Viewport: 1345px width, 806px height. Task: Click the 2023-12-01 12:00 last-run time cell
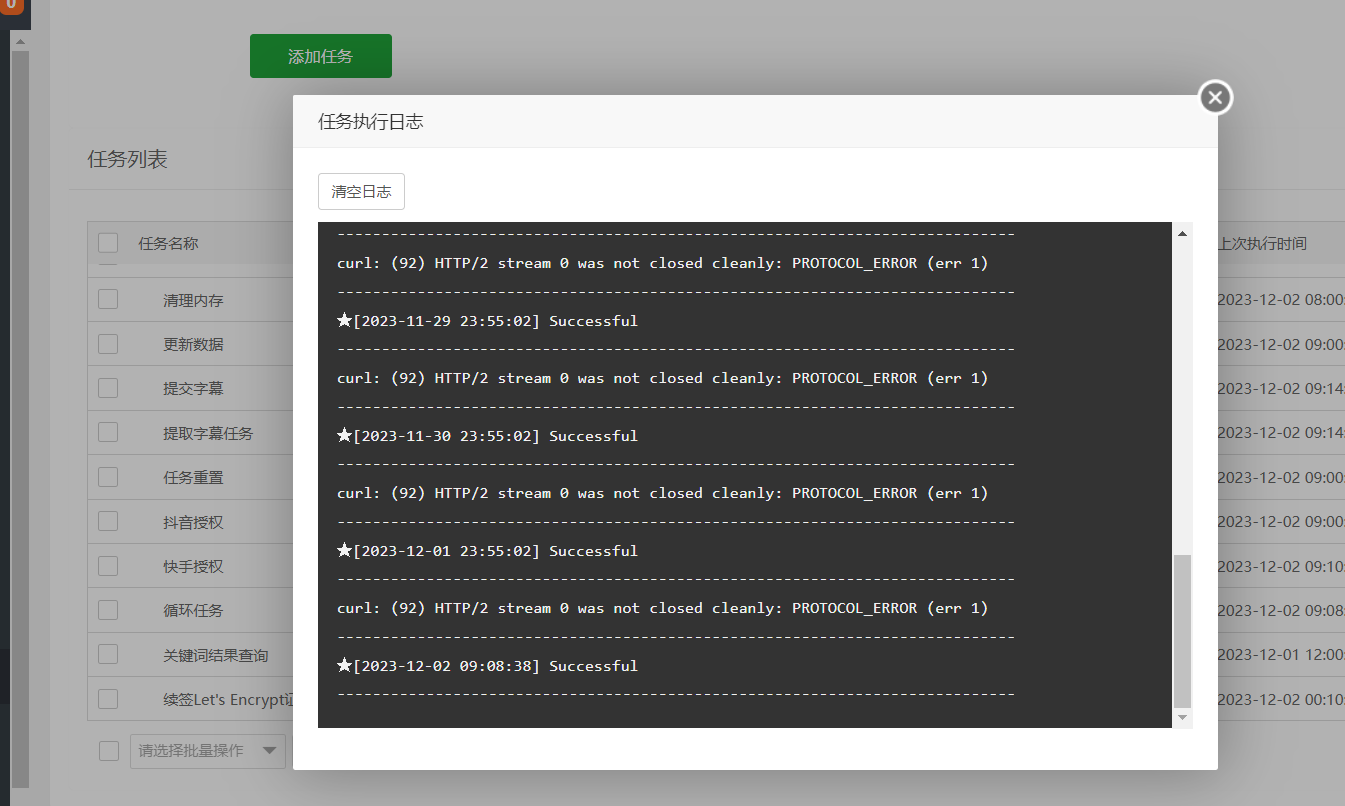1281,655
